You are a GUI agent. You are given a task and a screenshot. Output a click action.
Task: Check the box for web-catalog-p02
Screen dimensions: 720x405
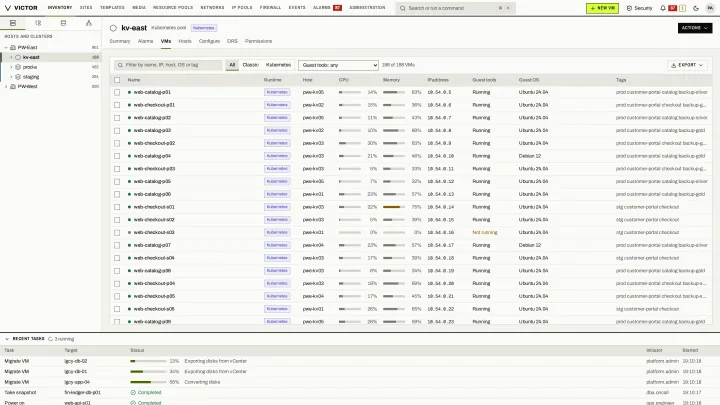[117, 118]
